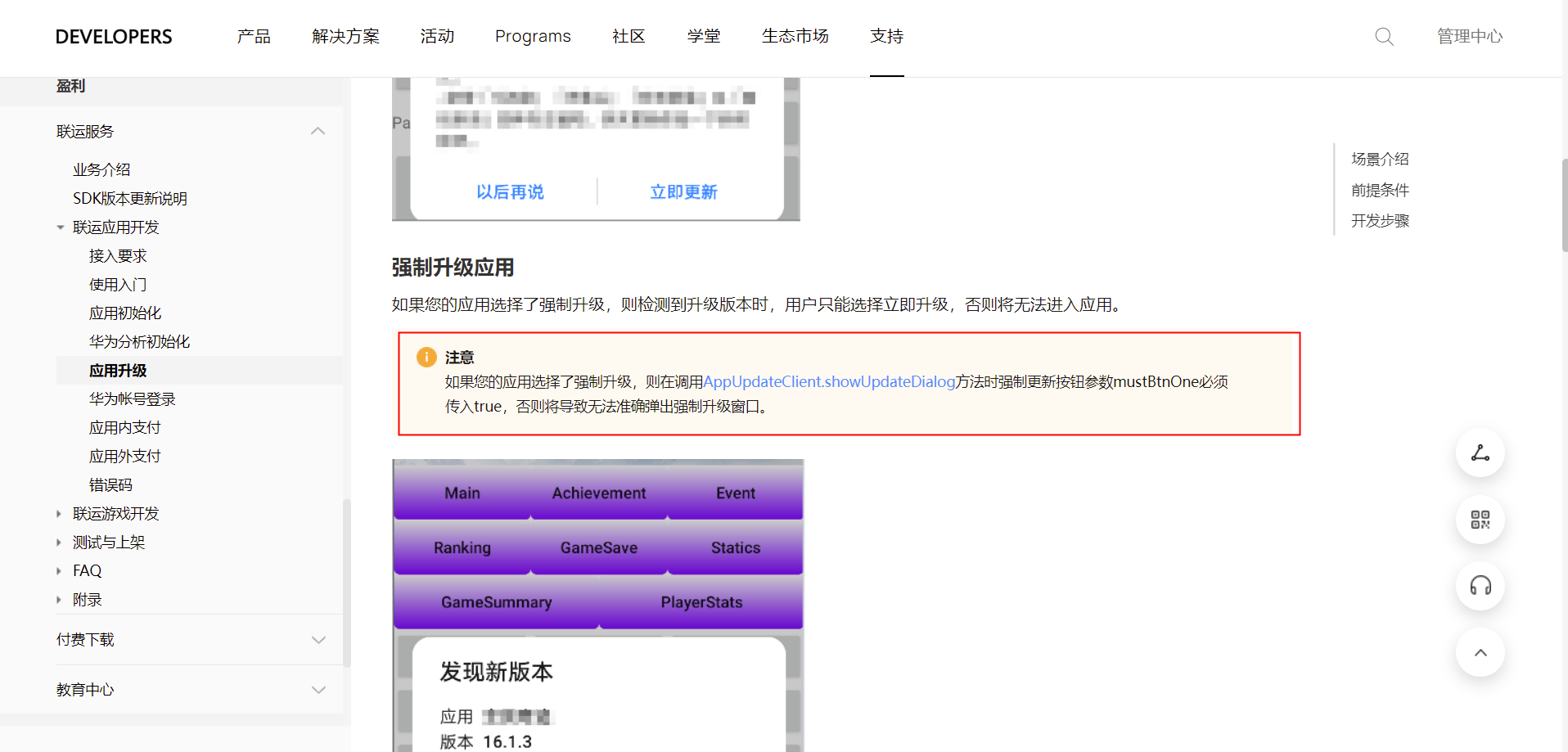Image resolution: width=1568 pixels, height=752 pixels.
Task: Click the back-to-top arrow button
Action: [1480, 652]
